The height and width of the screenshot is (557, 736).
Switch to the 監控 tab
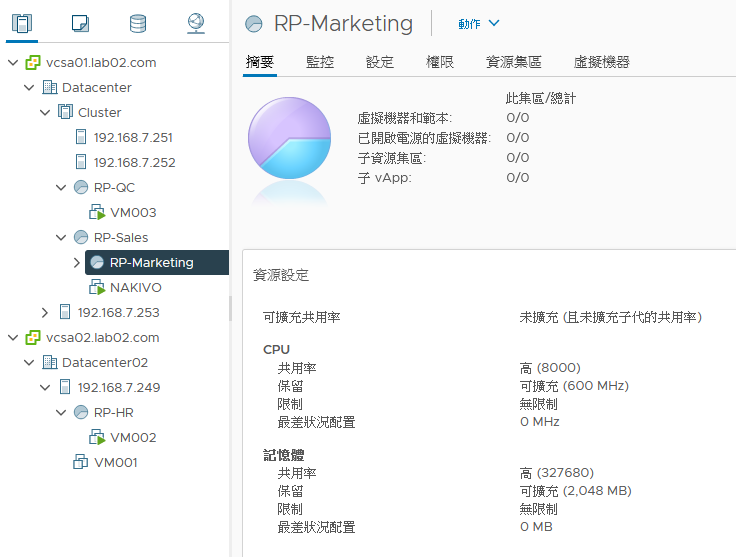320,62
